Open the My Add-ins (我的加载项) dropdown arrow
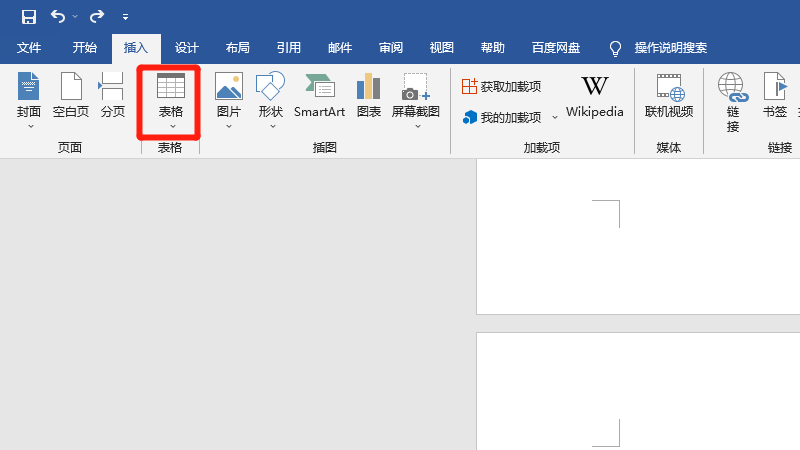 (555, 117)
